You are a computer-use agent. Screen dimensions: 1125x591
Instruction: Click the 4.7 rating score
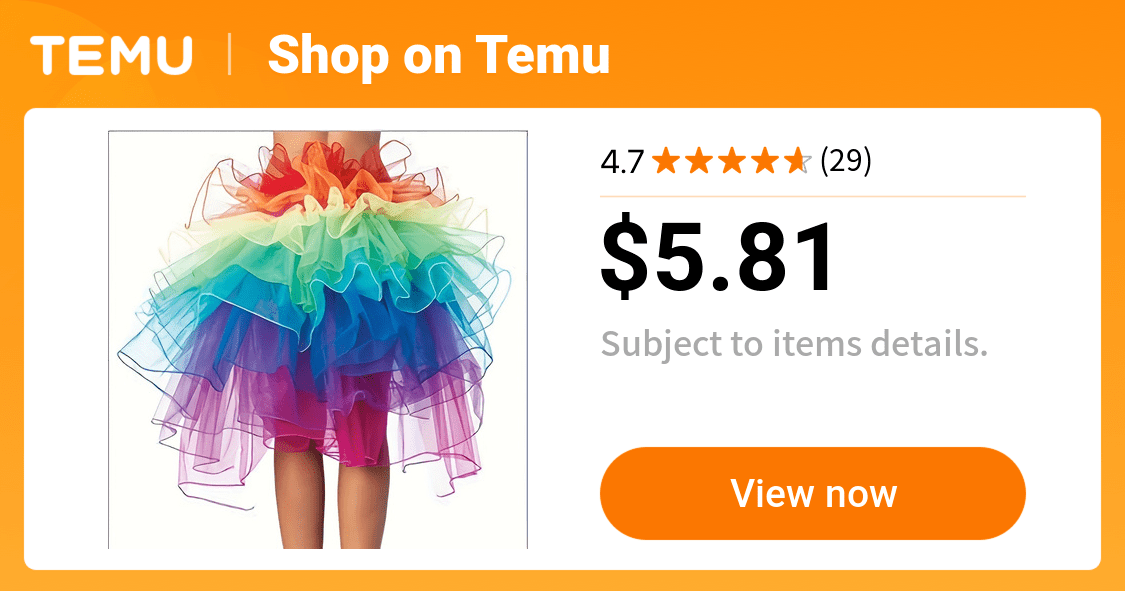(x=622, y=161)
